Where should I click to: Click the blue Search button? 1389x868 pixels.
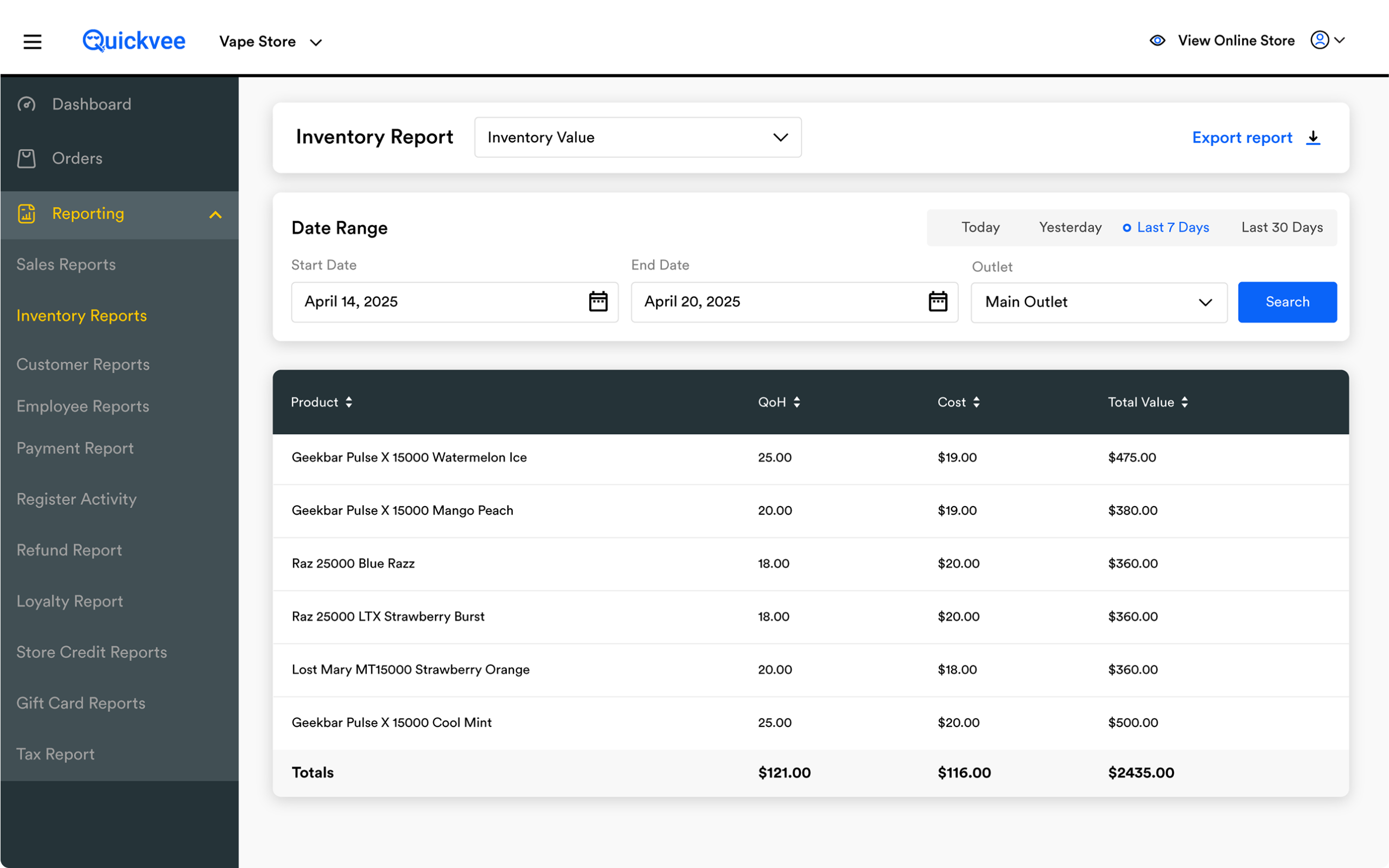(1287, 302)
